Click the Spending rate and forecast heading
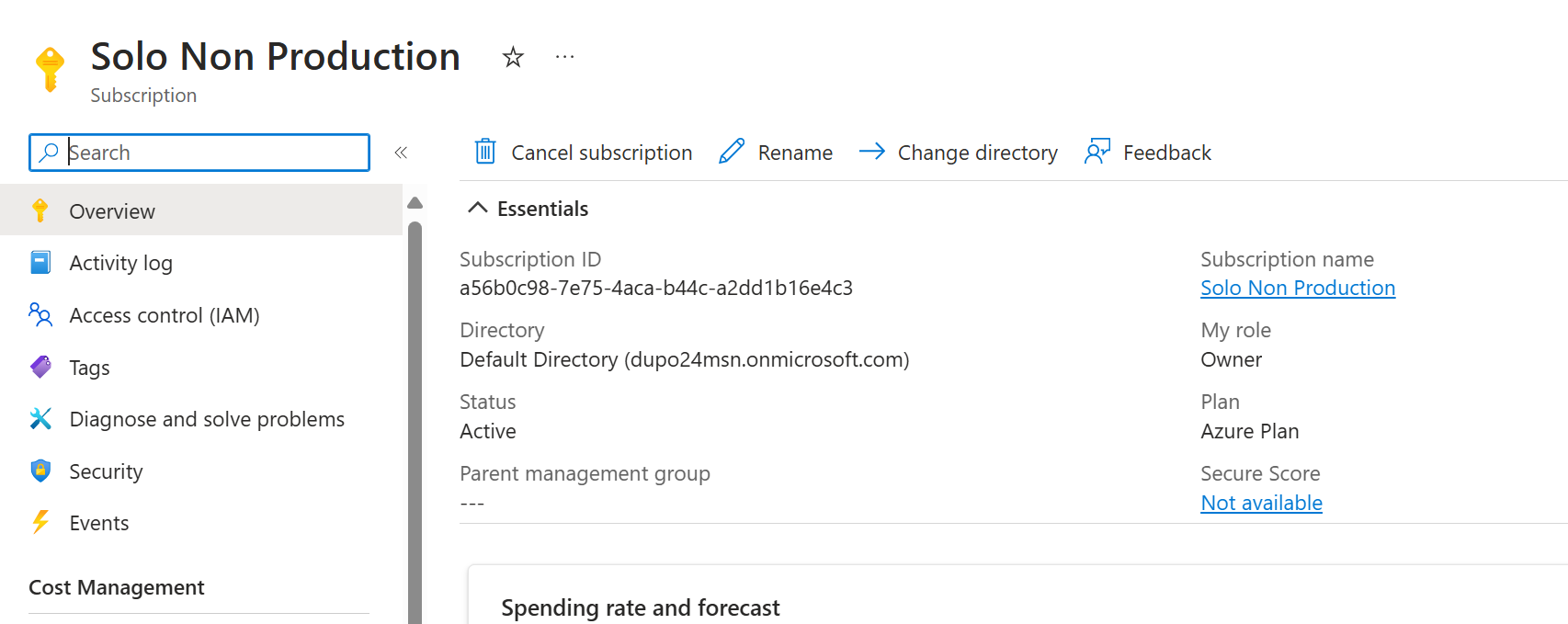Screen dimensions: 1568x624 tap(641, 607)
